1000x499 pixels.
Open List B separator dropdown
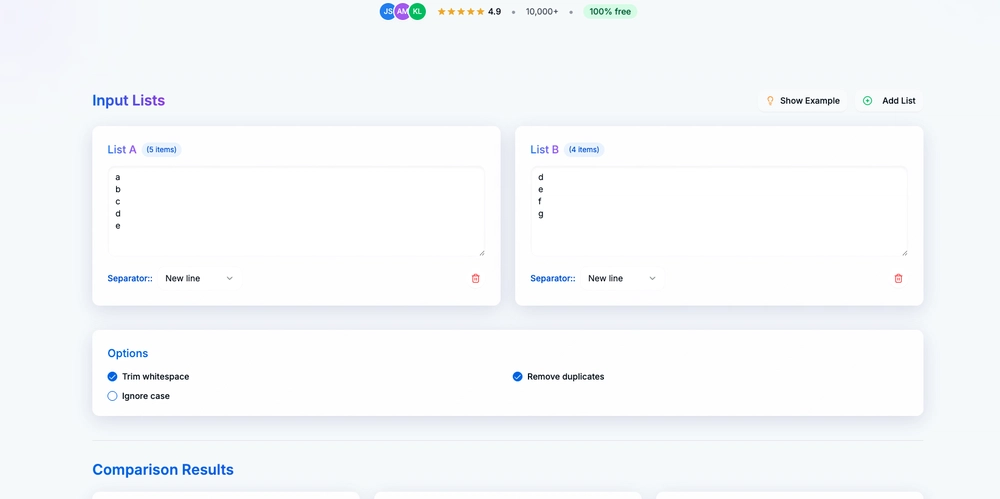(x=622, y=278)
